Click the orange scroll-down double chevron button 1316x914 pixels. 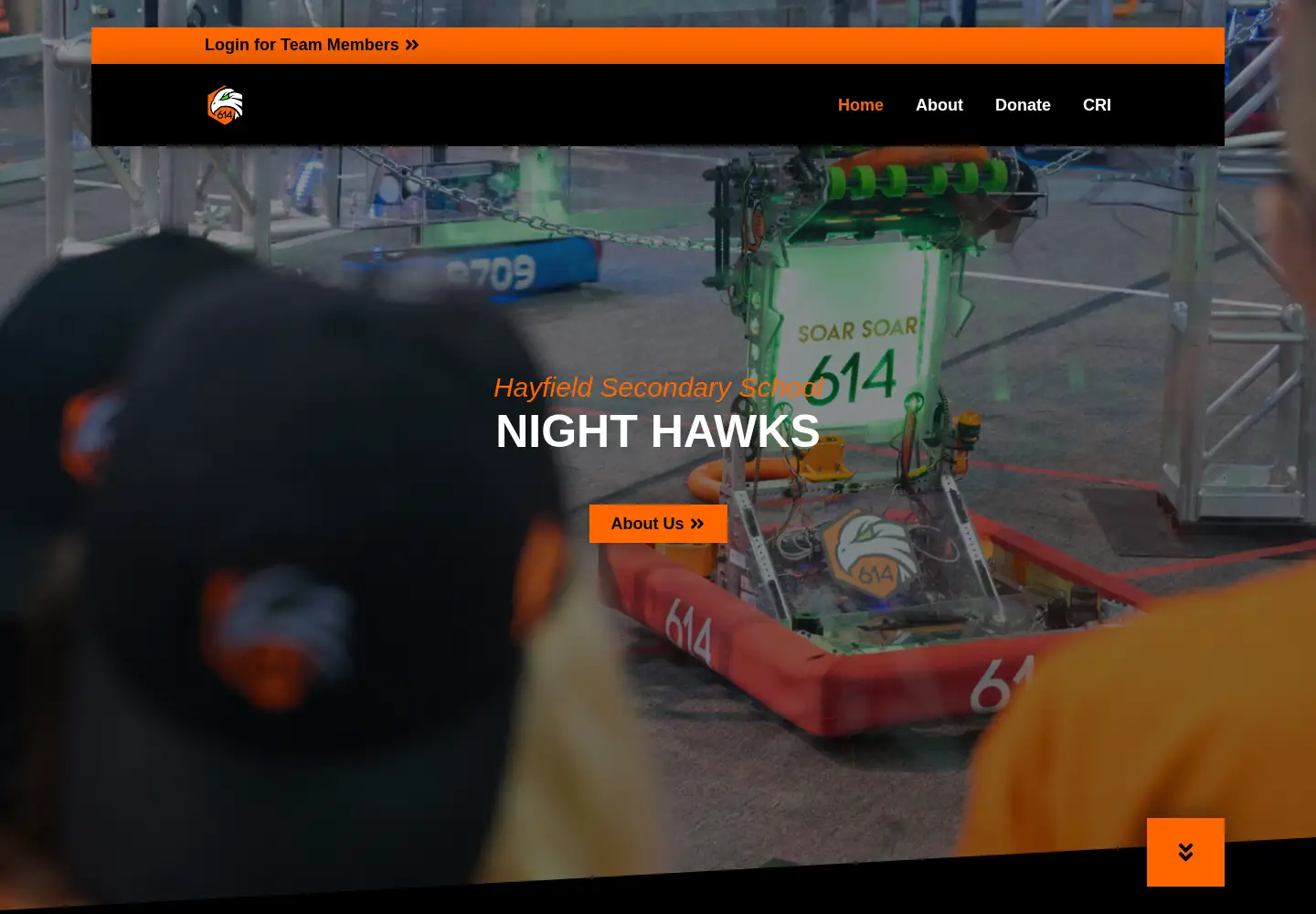pos(1185,852)
